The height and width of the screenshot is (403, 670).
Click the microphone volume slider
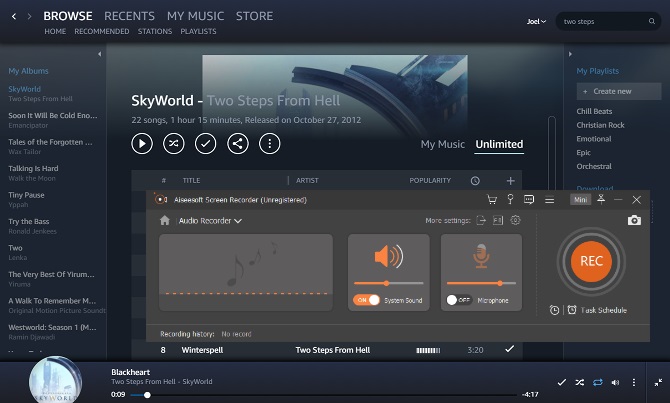[481, 283]
